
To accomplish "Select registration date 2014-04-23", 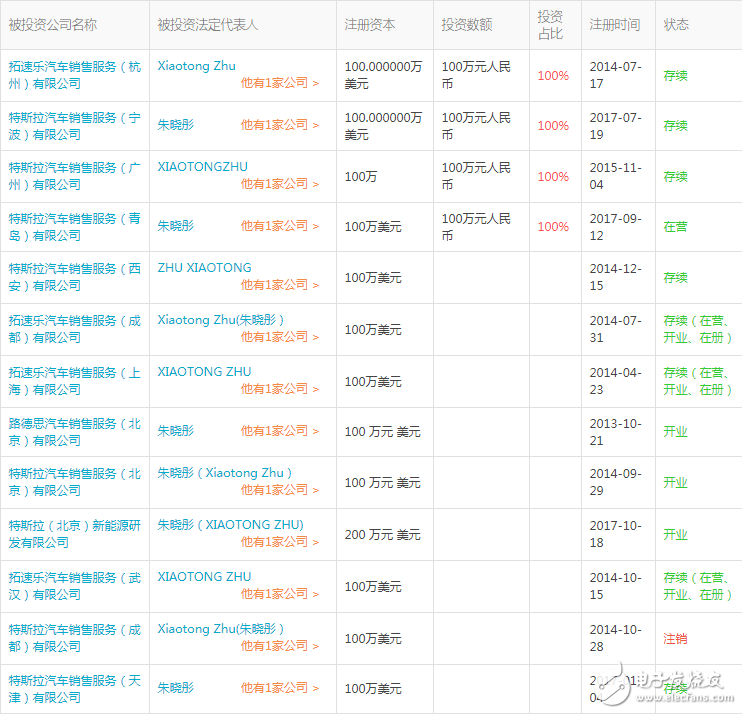I will 615,381.
